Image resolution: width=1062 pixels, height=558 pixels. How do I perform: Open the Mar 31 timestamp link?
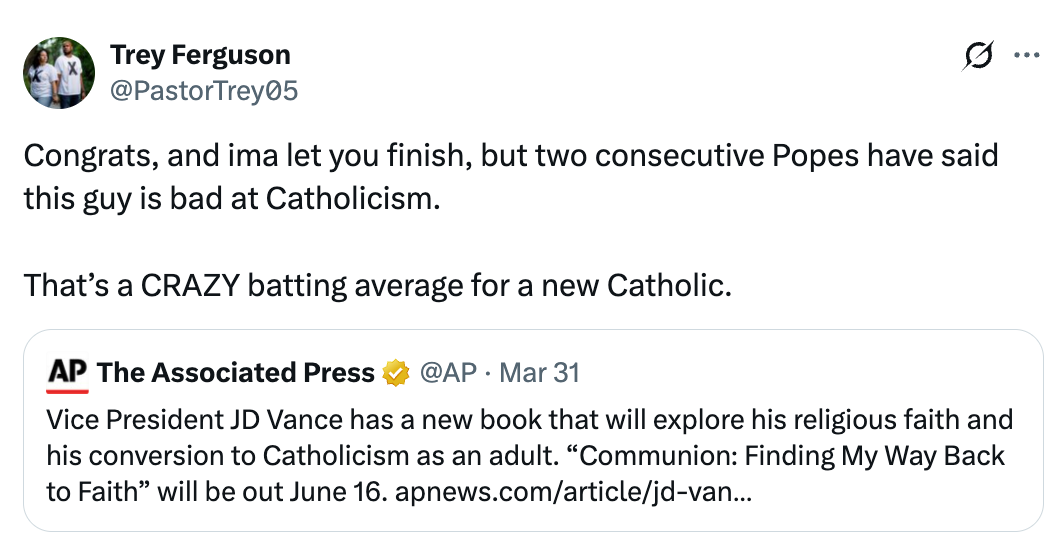[539, 374]
